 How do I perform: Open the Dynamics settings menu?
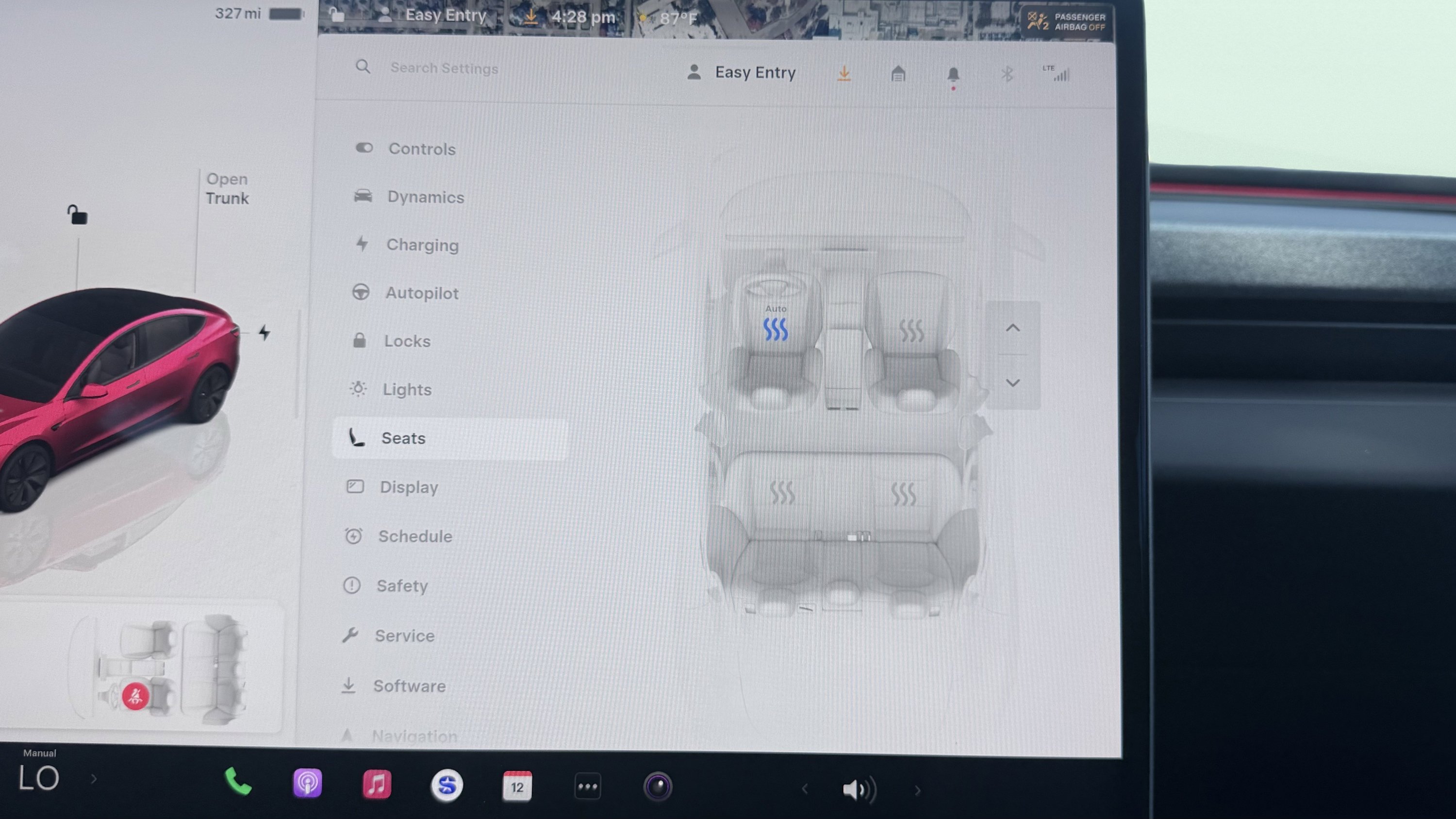point(409,197)
